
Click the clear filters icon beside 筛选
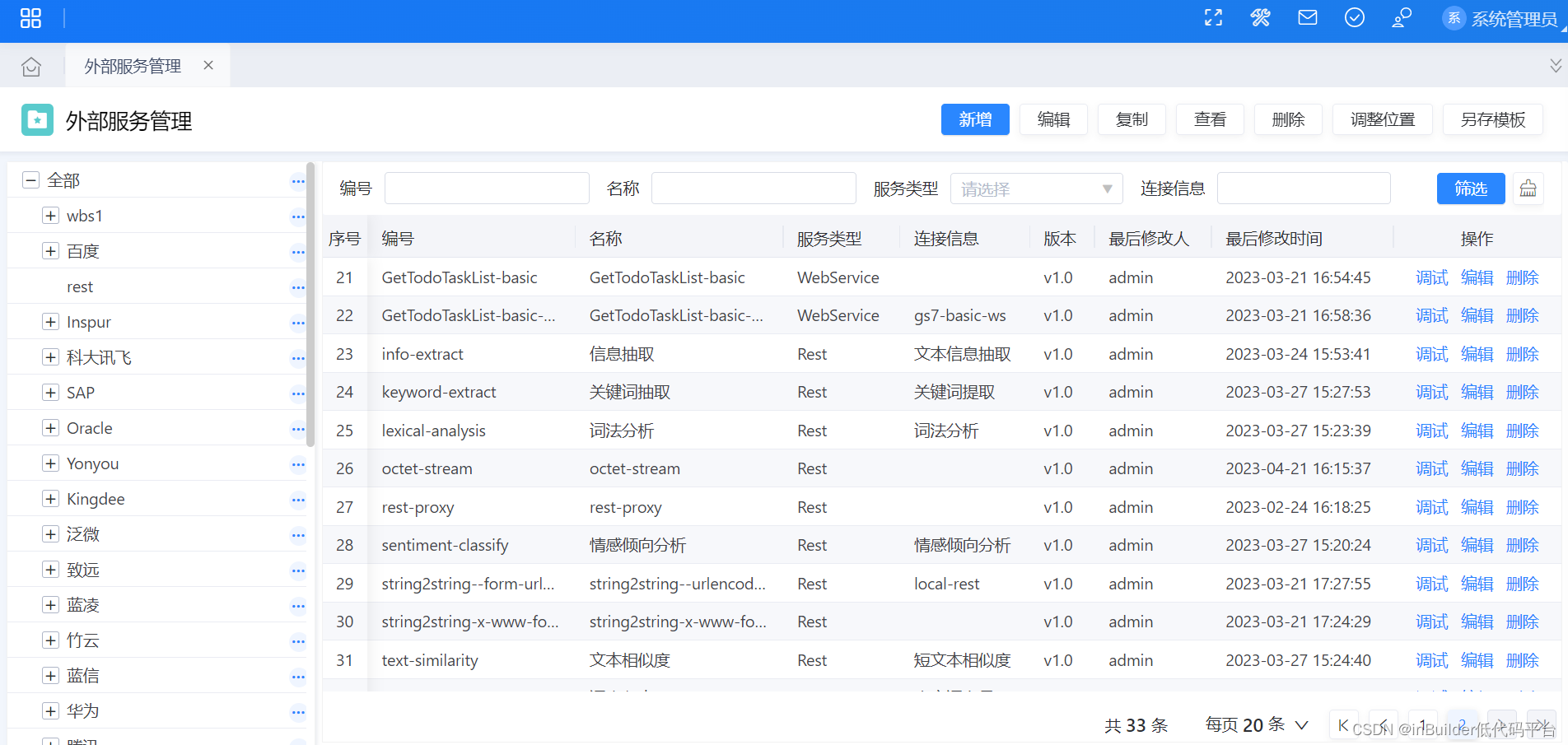(1528, 189)
